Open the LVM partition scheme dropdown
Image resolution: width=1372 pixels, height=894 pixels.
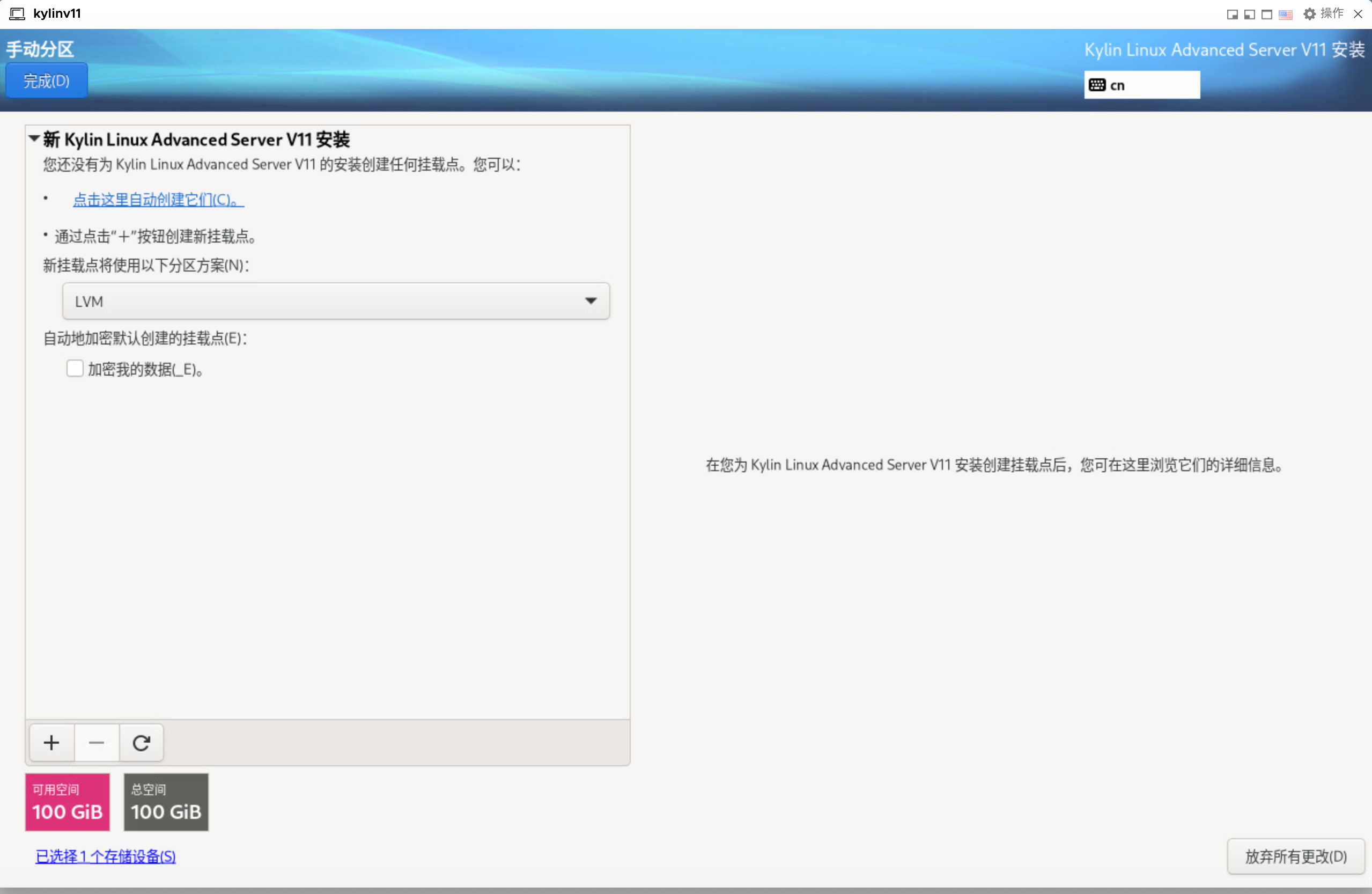[x=336, y=301]
